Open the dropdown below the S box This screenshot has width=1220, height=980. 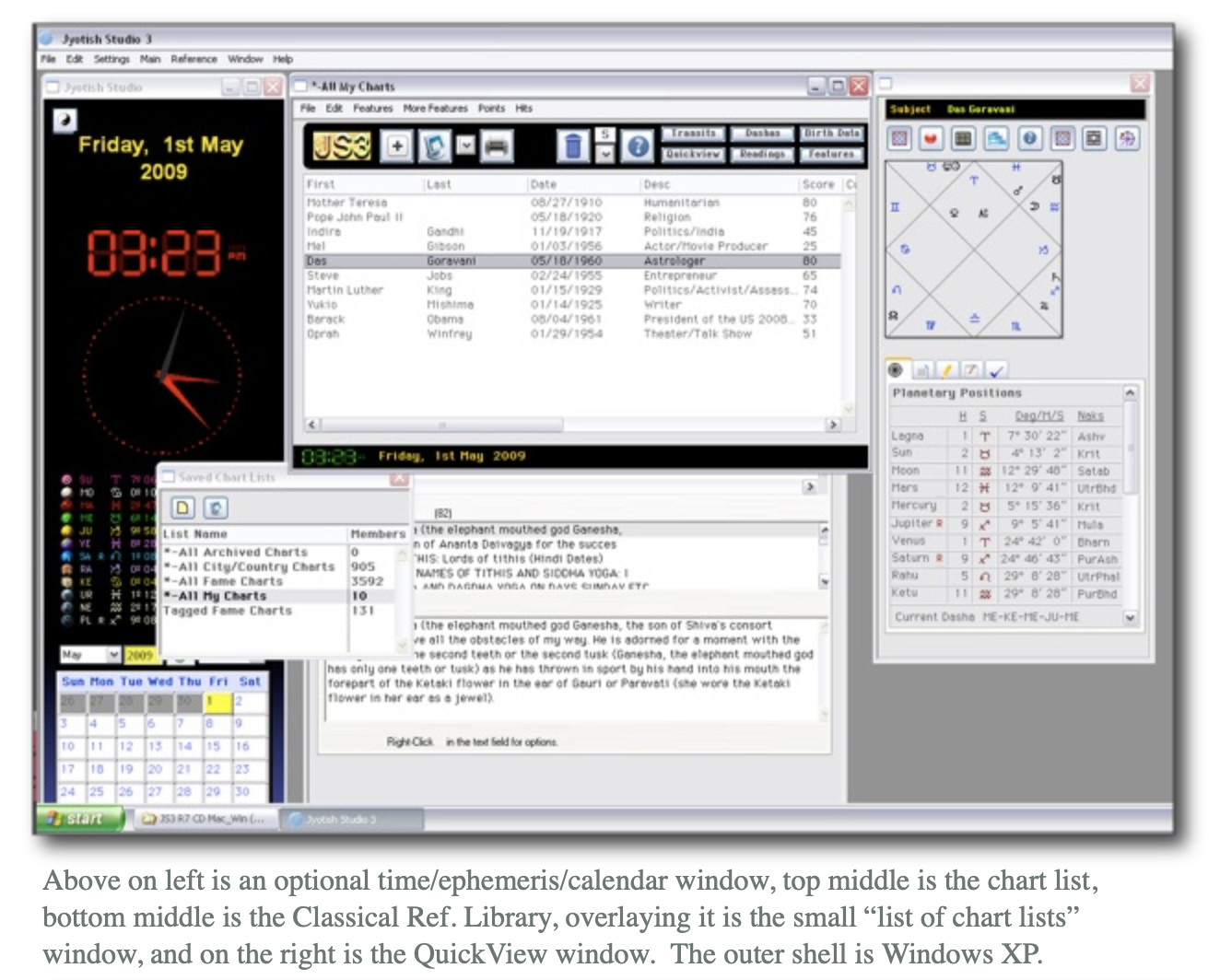click(x=604, y=155)
